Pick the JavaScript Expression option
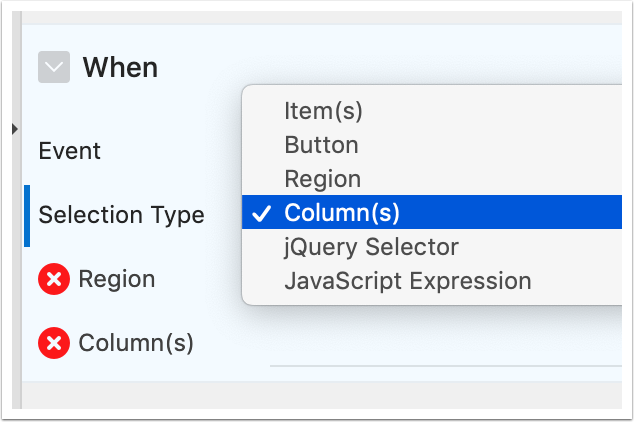 (407, 281)
